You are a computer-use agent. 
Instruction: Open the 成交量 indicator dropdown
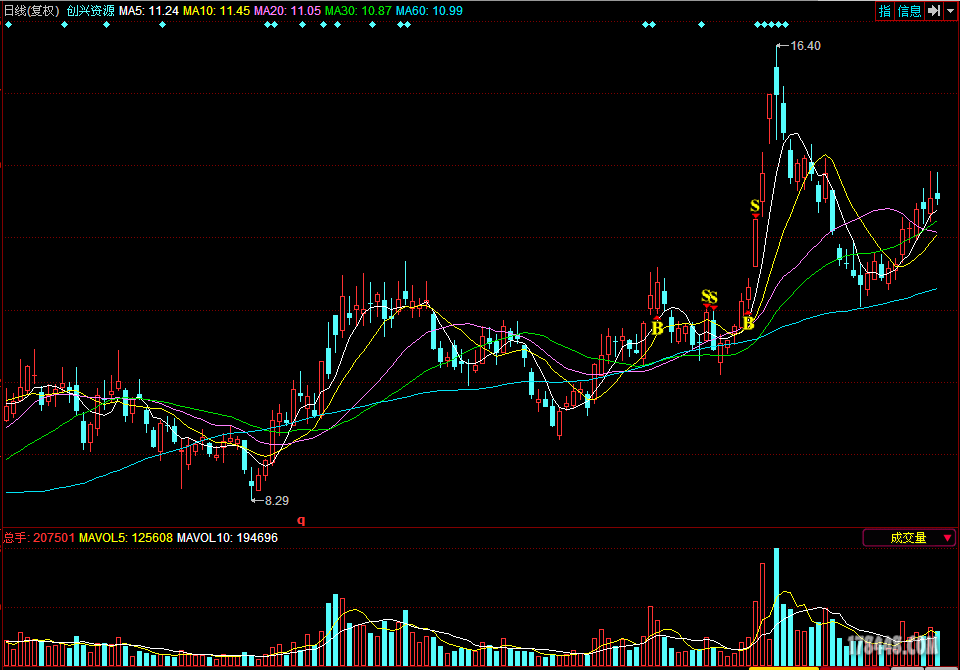point(909,538)
